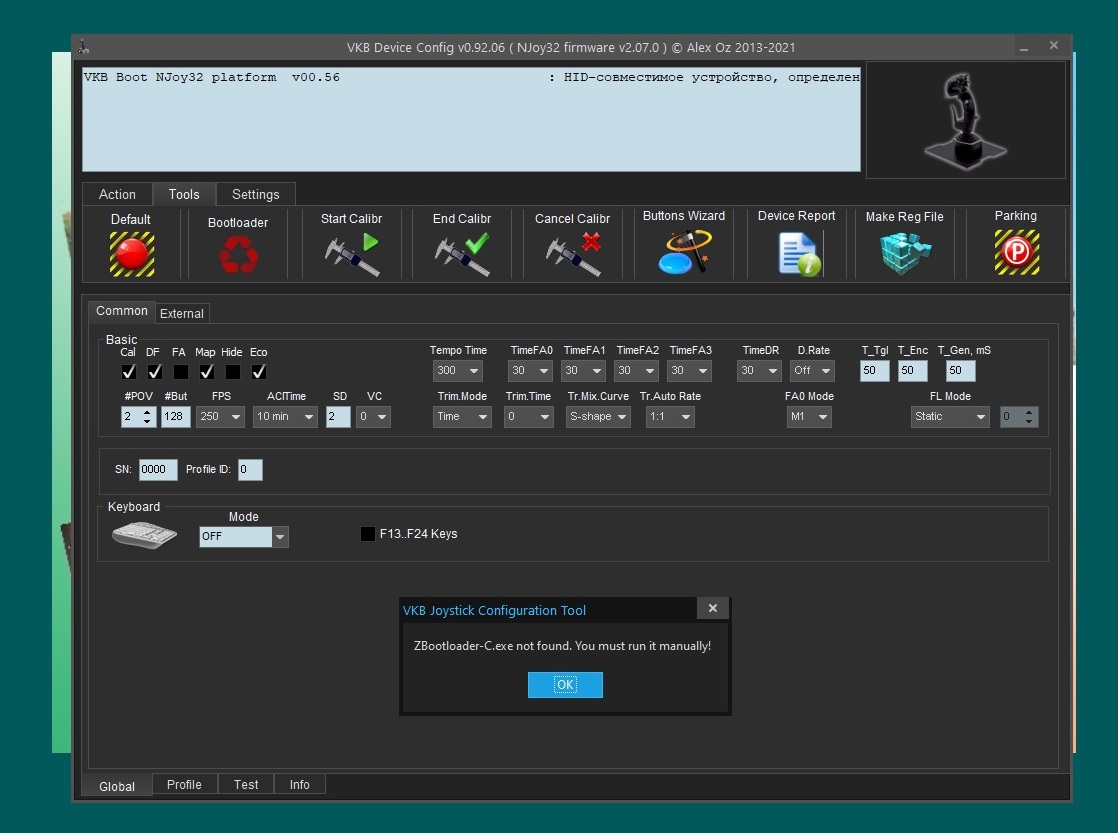
Task: Launch the Buttons Wizard icon
Action: (684, 252)
